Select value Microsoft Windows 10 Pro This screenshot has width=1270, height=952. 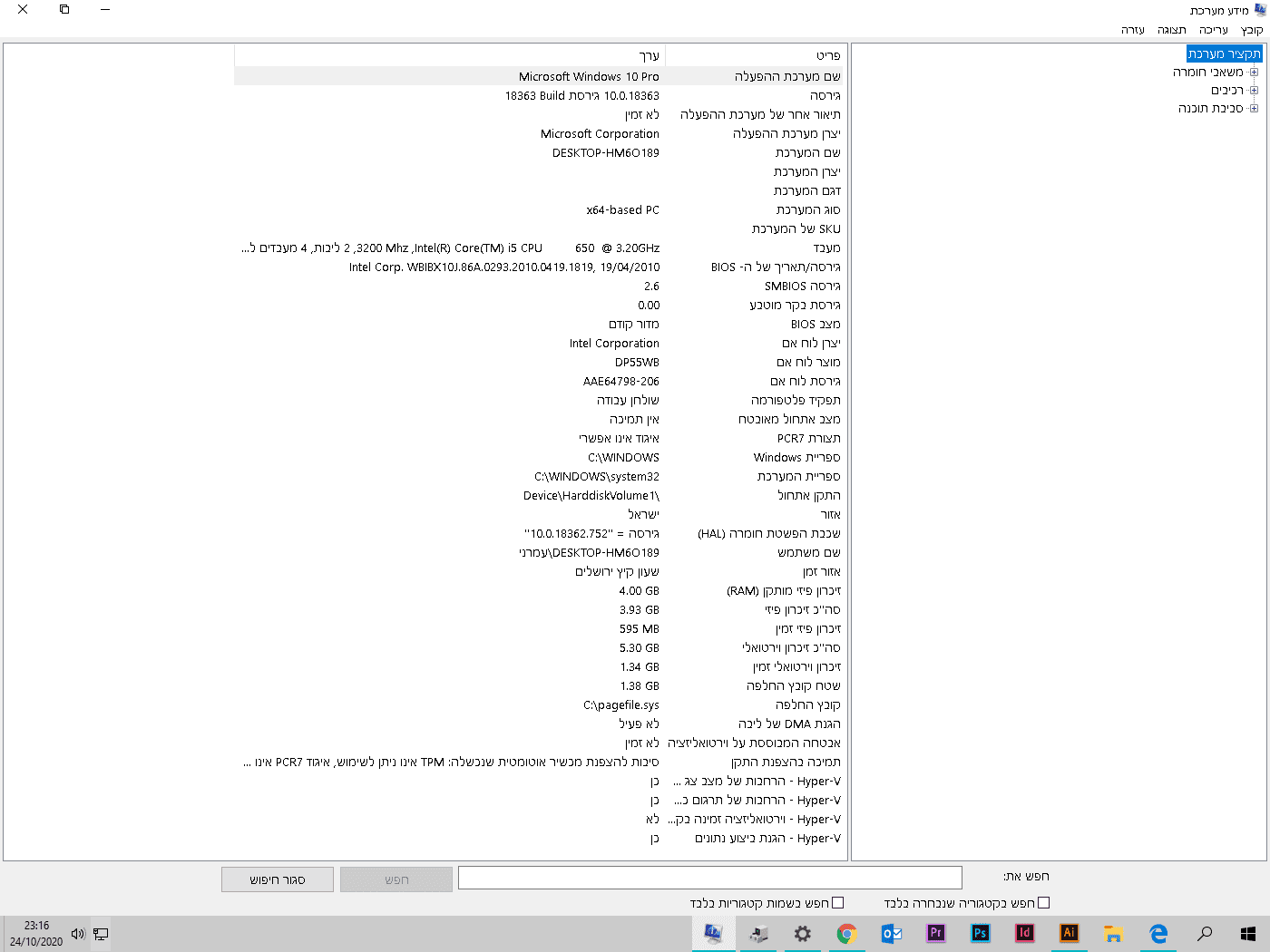coord(589,76)
